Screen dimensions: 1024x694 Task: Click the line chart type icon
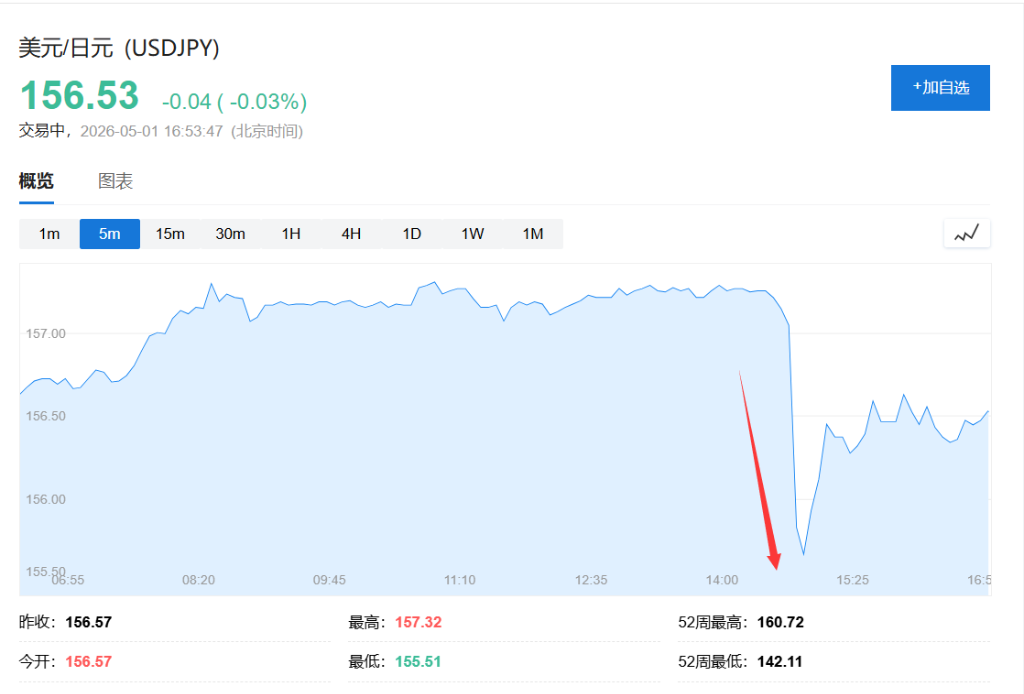(x=967, y=234)
